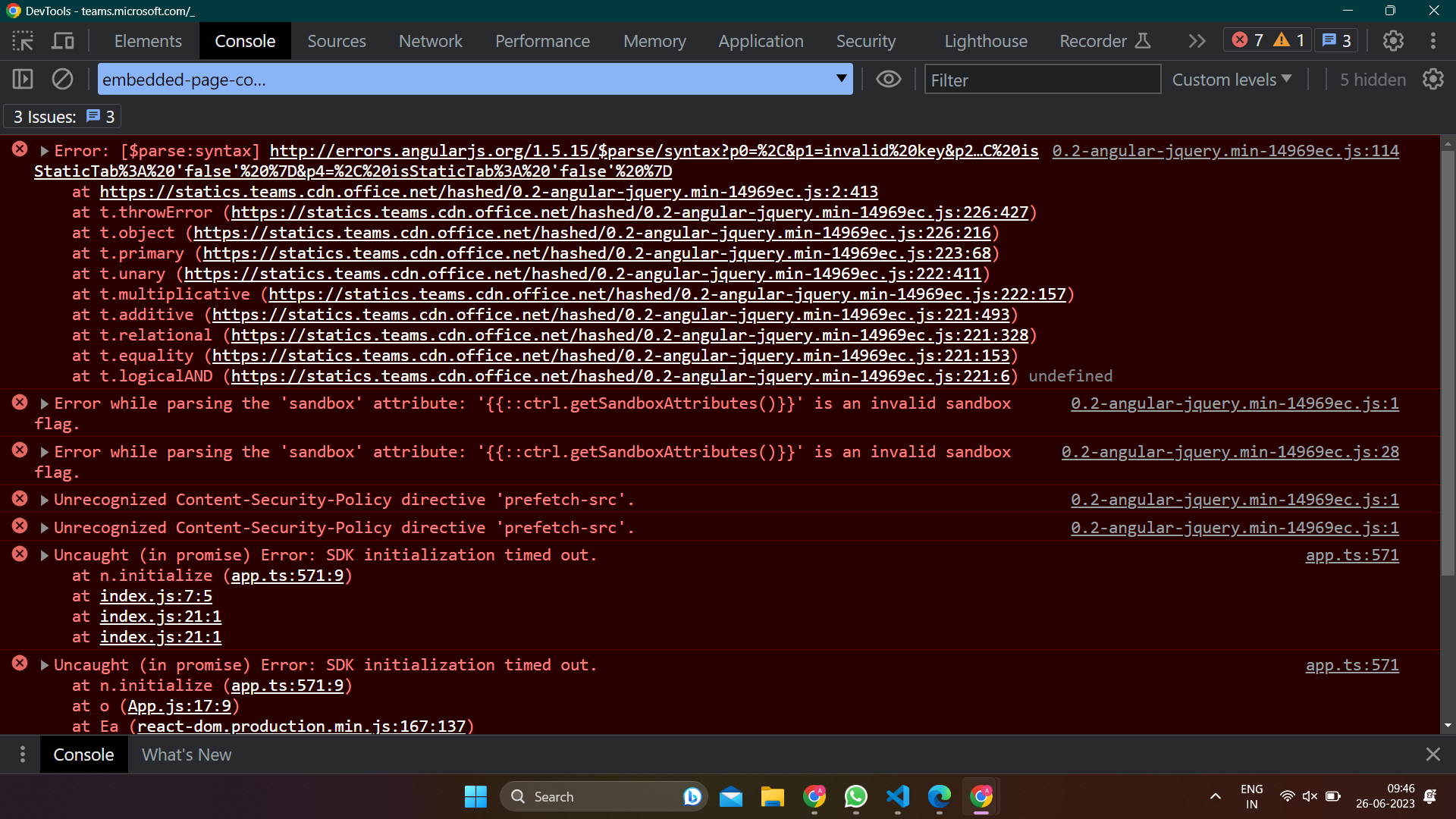Open console settings gear beside hidden count
The image size is (1456, 819).
1432,79
